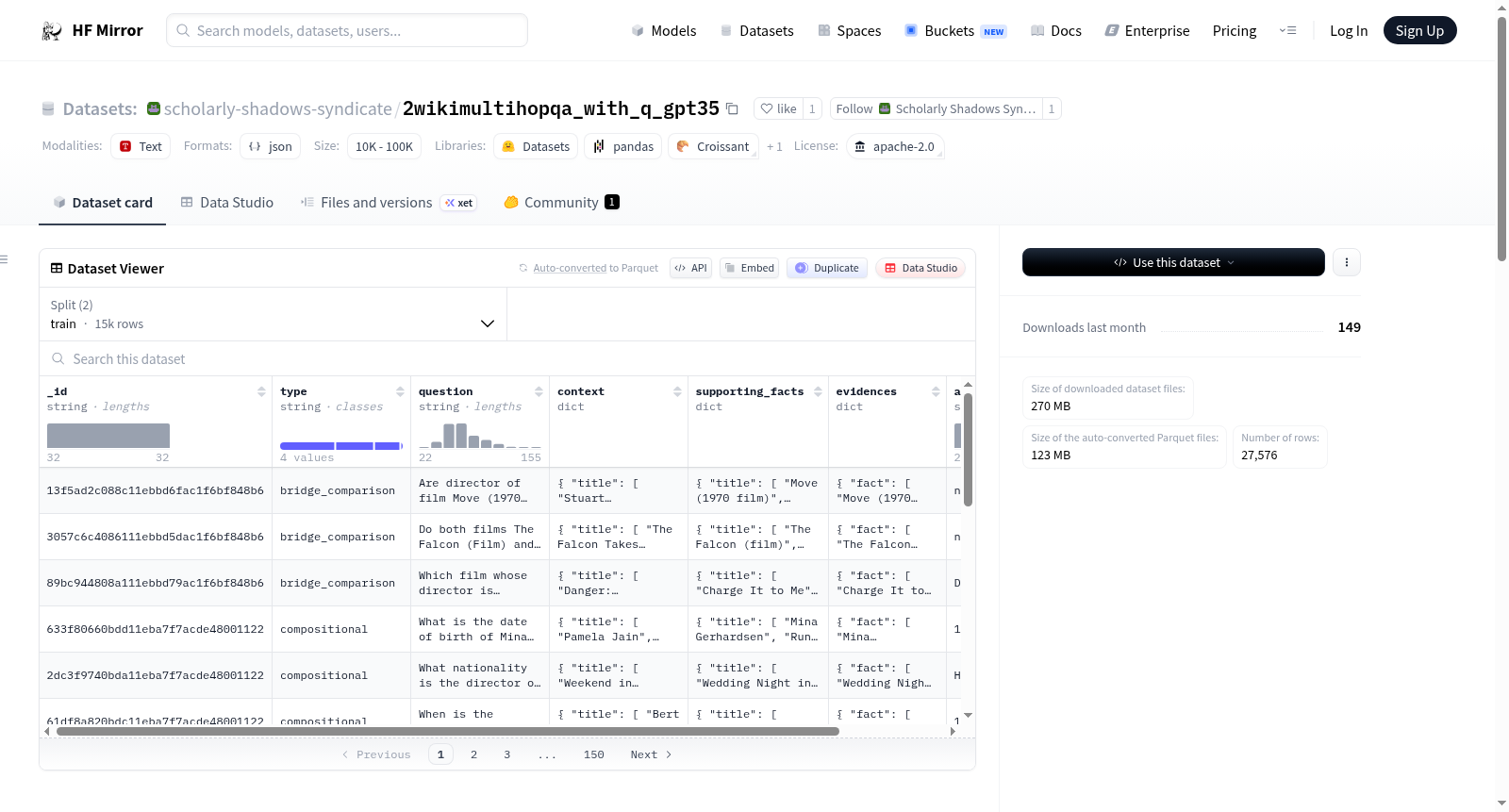Click the question lengths histogram

click(480, 435)
